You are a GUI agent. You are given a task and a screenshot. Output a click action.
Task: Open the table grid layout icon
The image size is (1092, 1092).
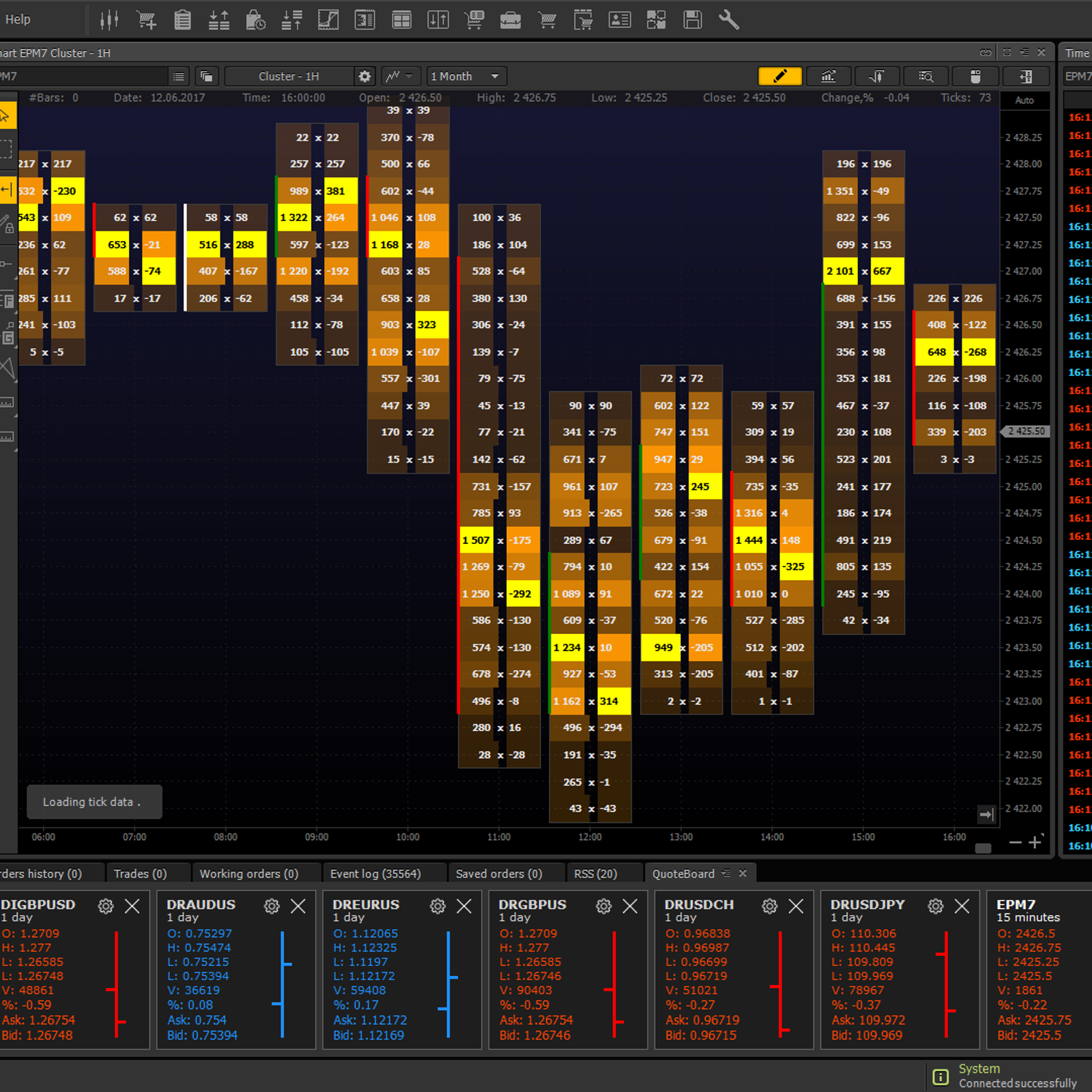401,20
